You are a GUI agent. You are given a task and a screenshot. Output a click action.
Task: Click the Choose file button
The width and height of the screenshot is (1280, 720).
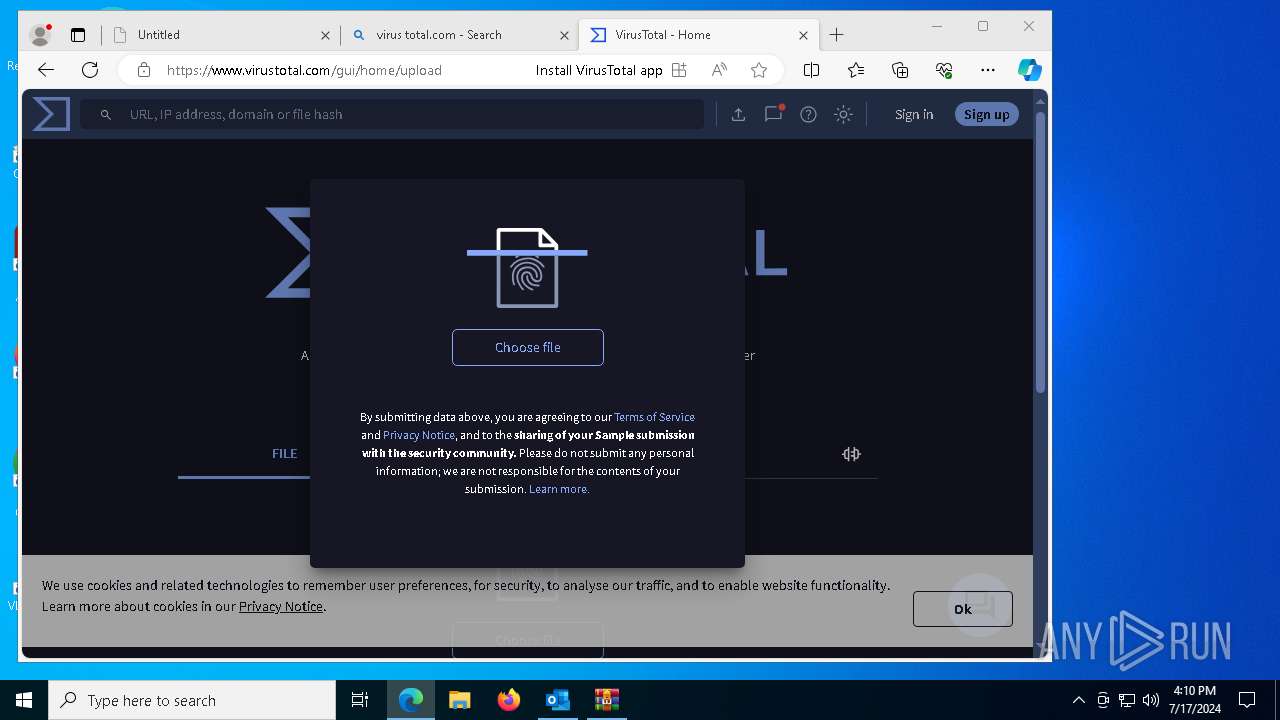click(527, 347)
